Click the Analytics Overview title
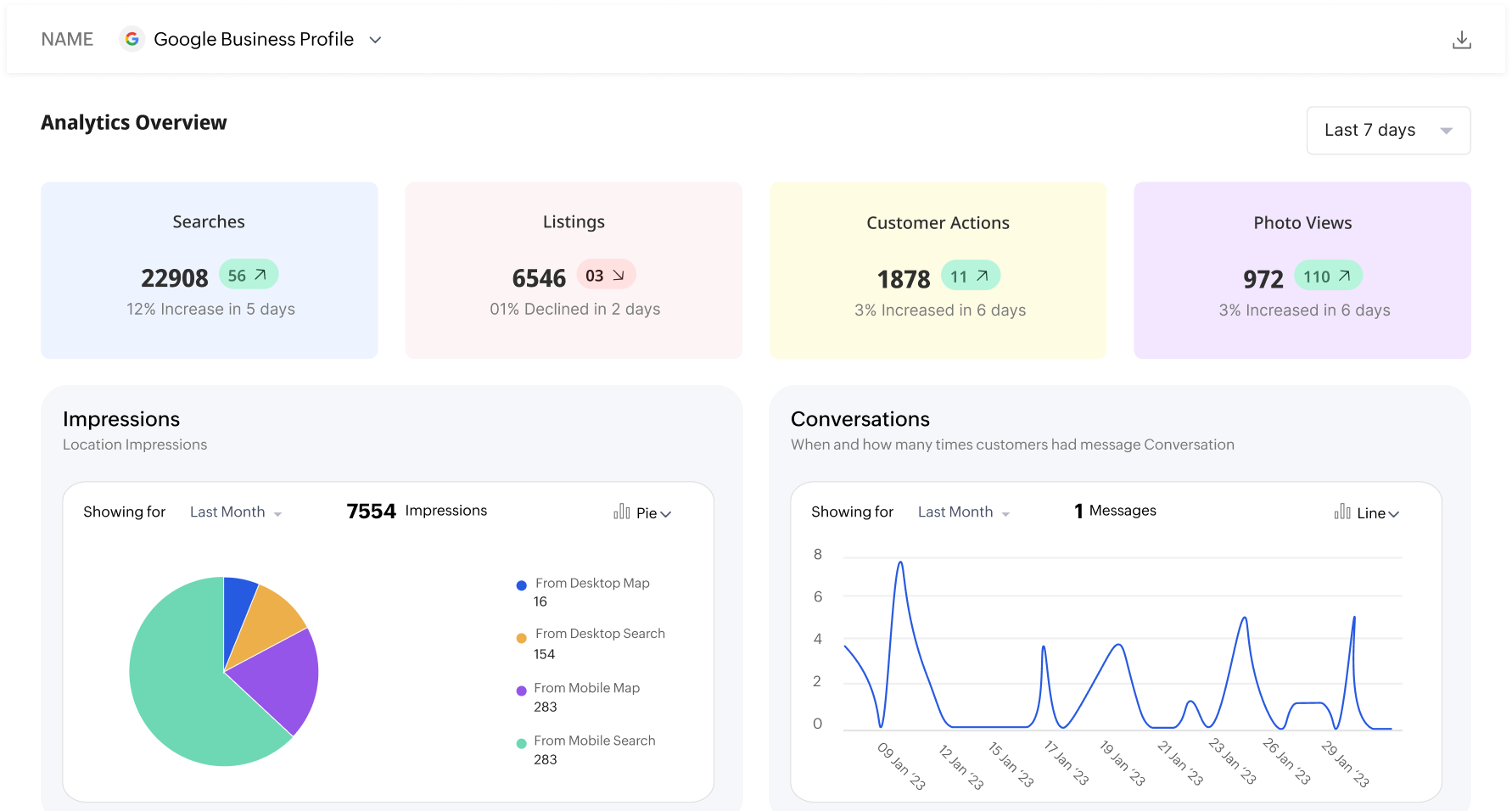The width and height of the screenshot is (1512, 811). point(133,122)
